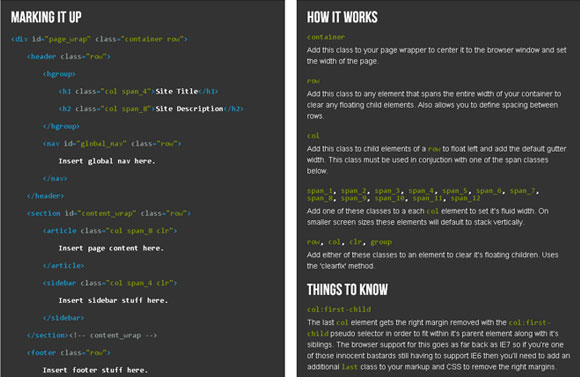Viewport: 580px width, 377px height.
Task: Click the span_12 class name
Action: pyautogui.click(x=466, y=198)
